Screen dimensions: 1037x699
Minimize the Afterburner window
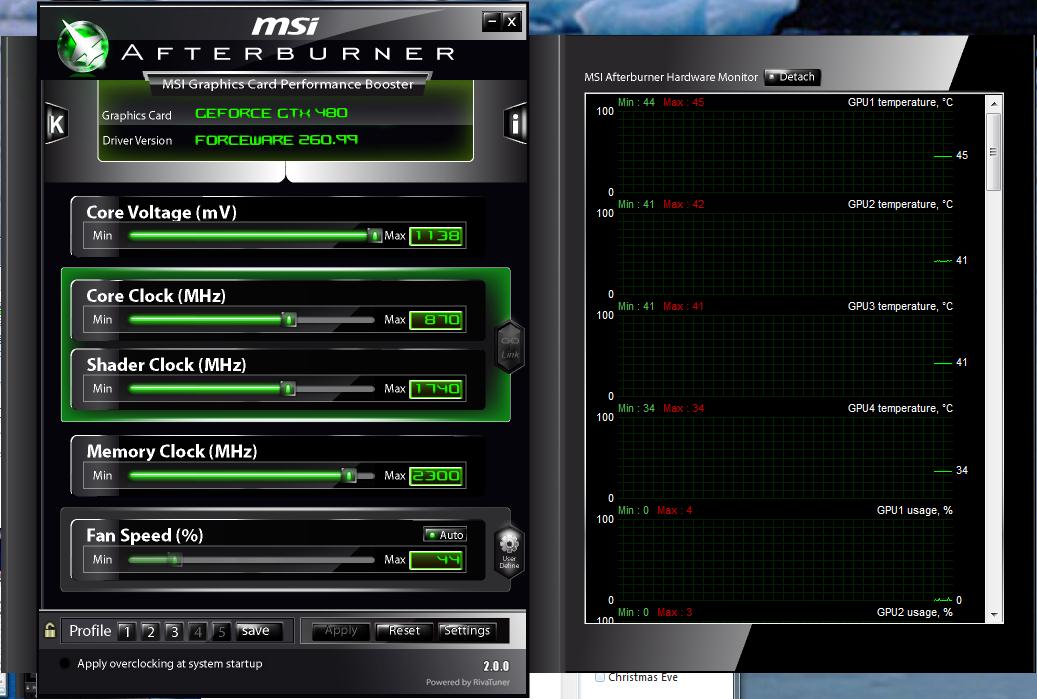[491, 22]
